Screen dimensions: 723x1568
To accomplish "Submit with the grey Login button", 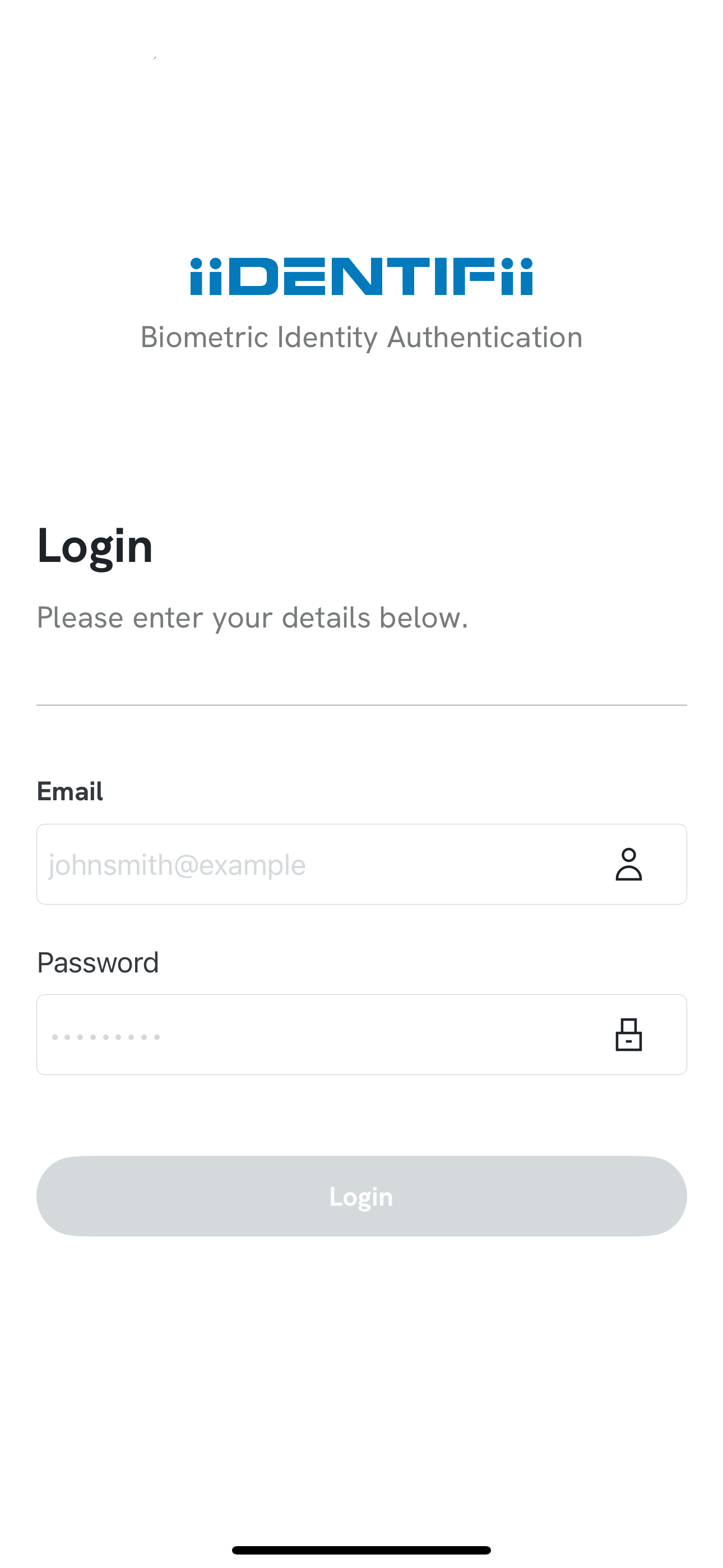I will click(x=361, y=1196).
